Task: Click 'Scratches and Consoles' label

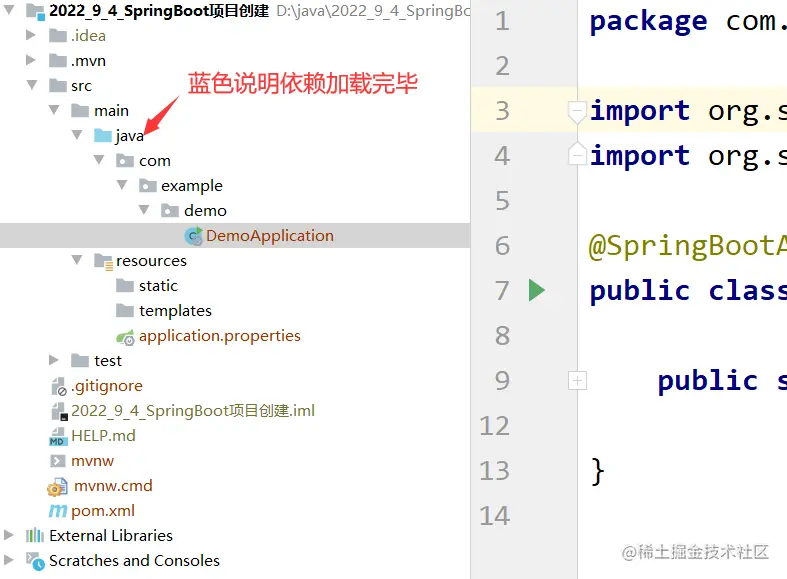Action: tap(135, 560)
